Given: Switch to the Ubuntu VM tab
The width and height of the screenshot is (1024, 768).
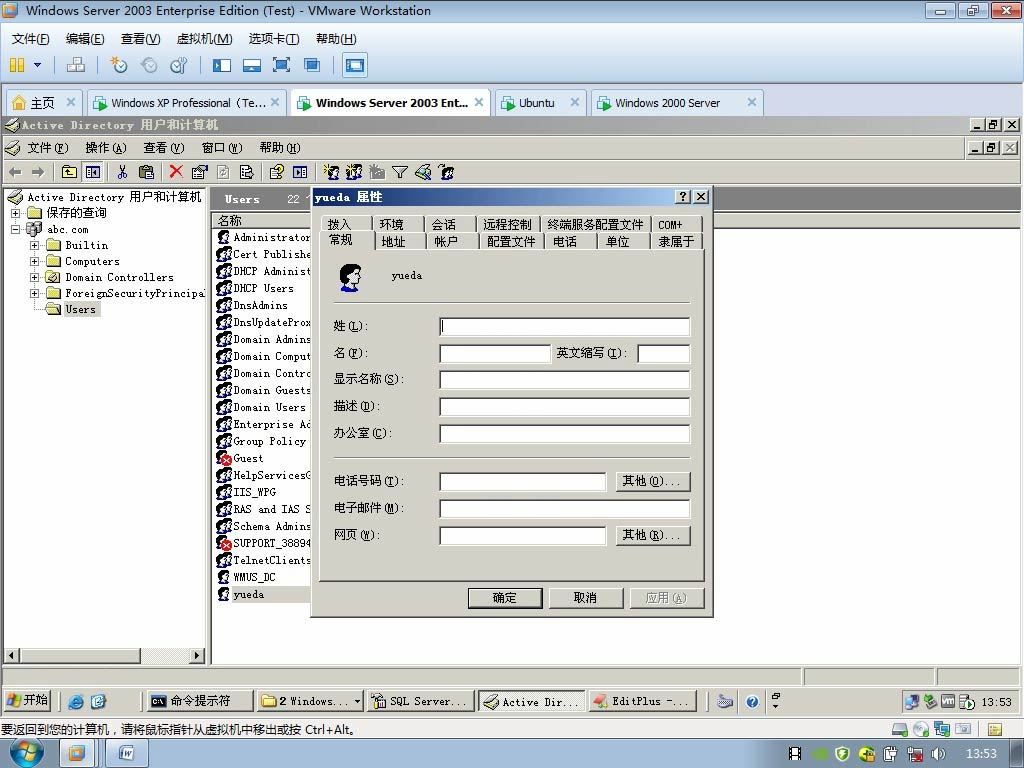Looking at the screenshot, I should 539,103.
